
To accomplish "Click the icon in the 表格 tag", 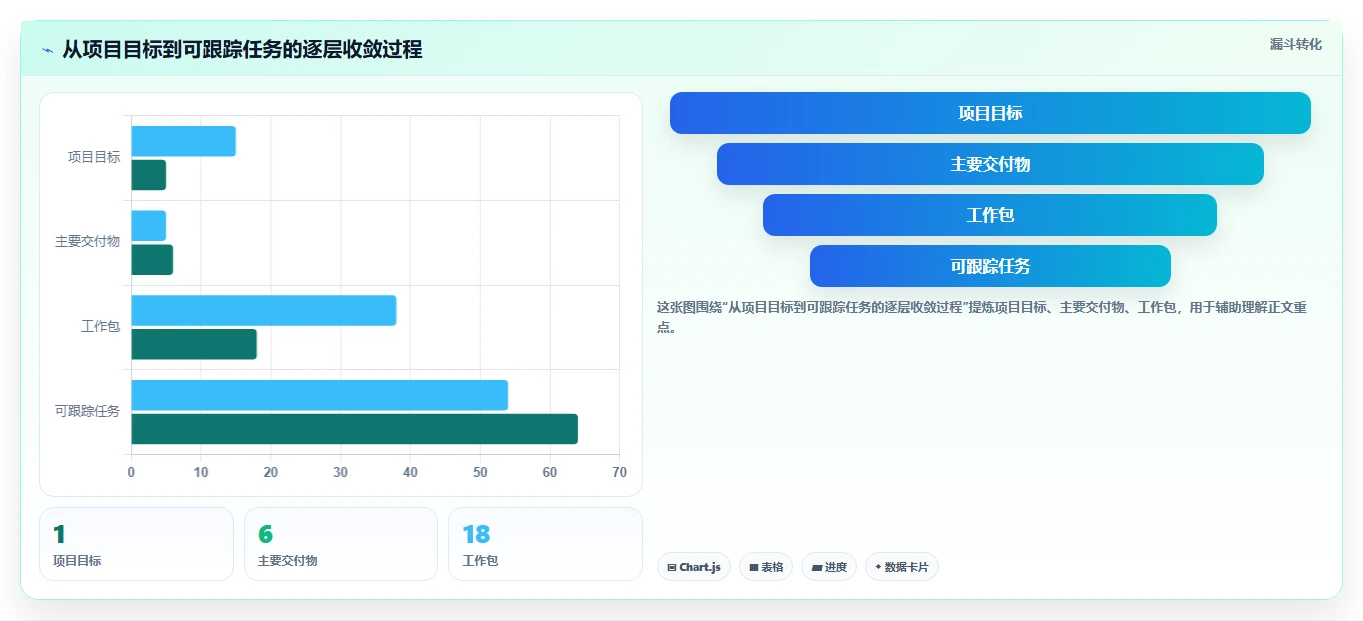I will (754, 567).
